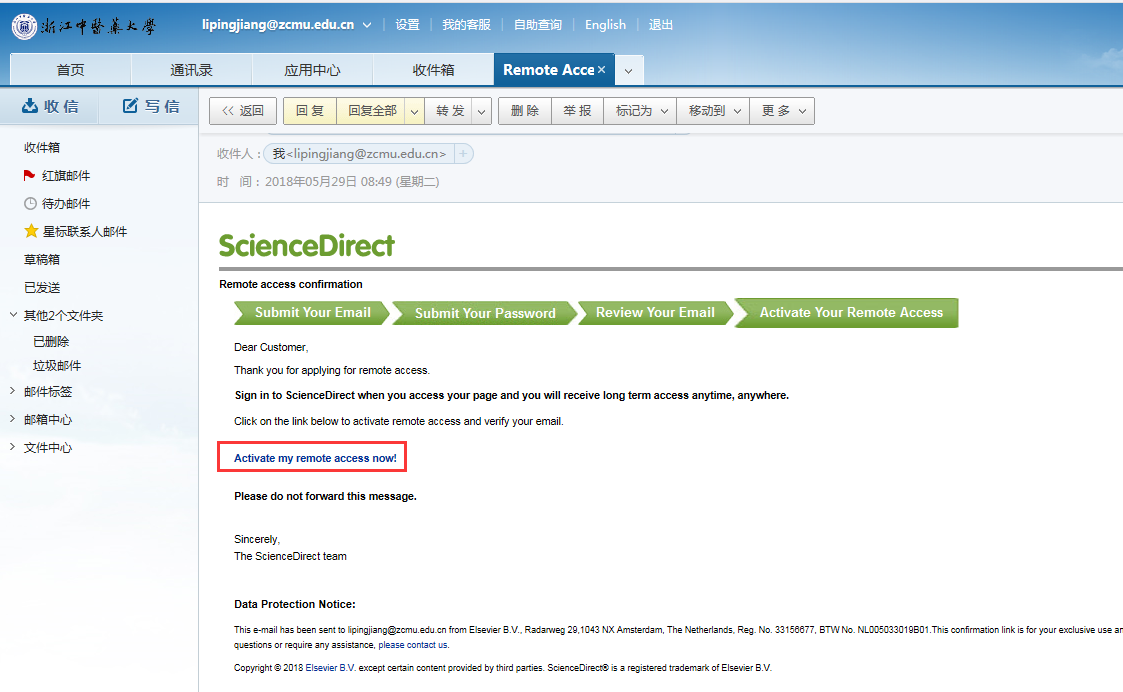Click the plus icon beside recipient address
Viewport: 1123px width, 692px height.
463,154
